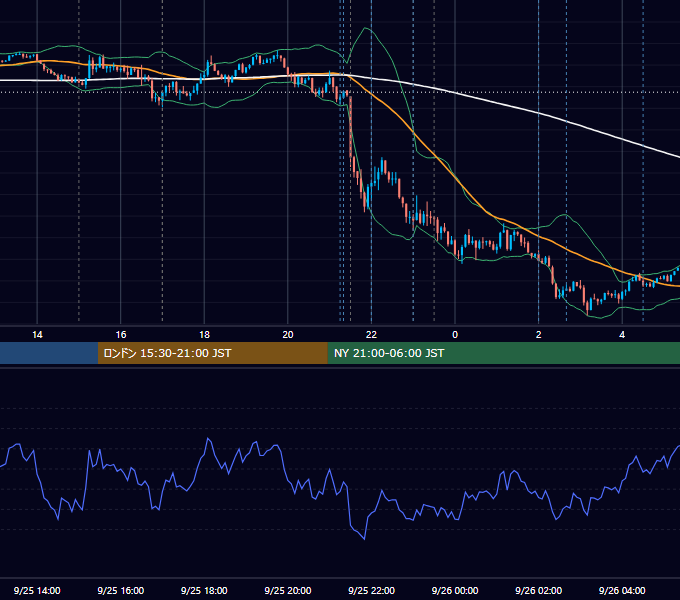
Task: Click the 9/25 18:00 date label
Action: pyautogui.click(x=204, y=590)
